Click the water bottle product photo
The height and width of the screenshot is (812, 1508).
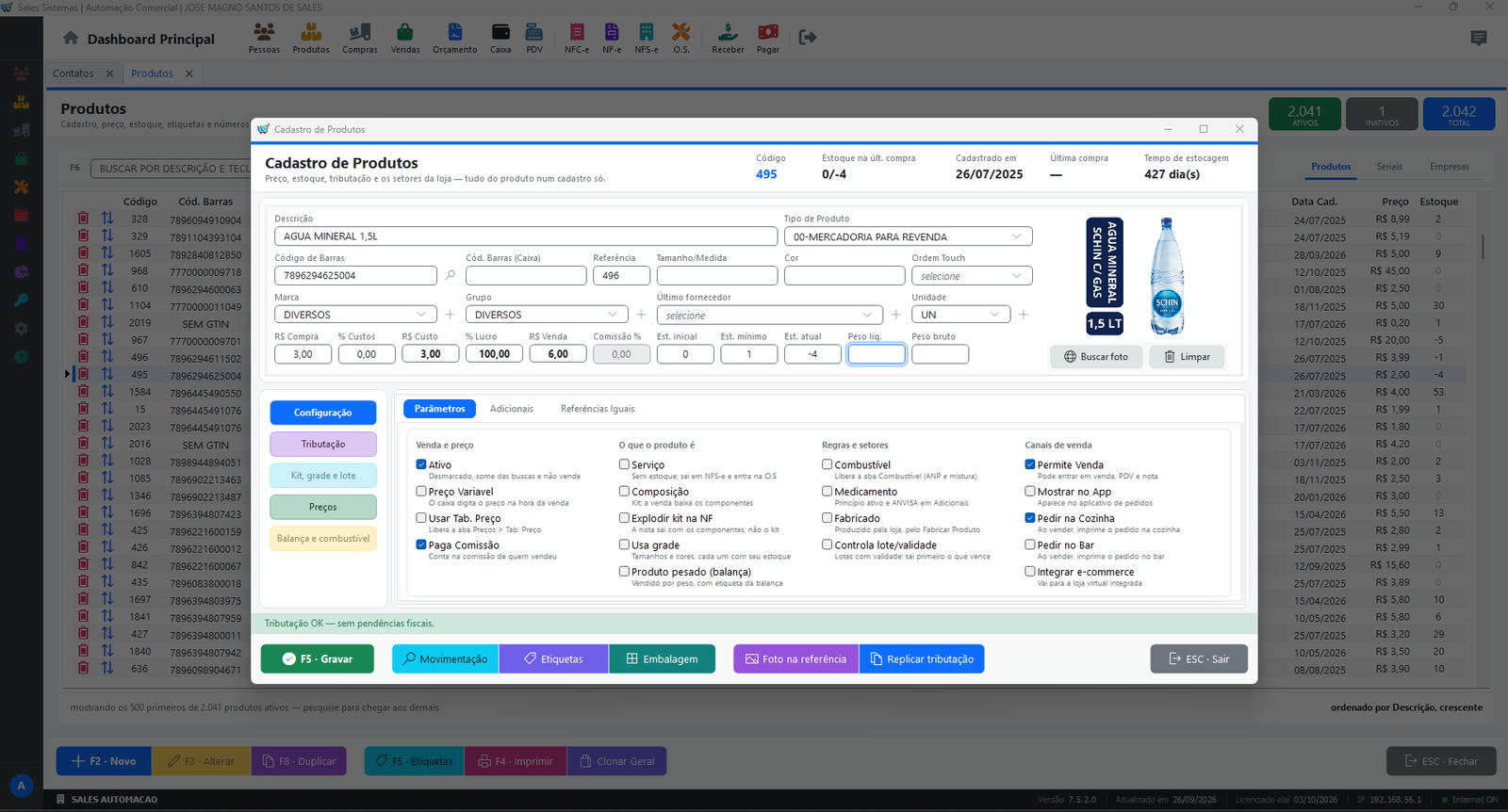(1167, 276)
